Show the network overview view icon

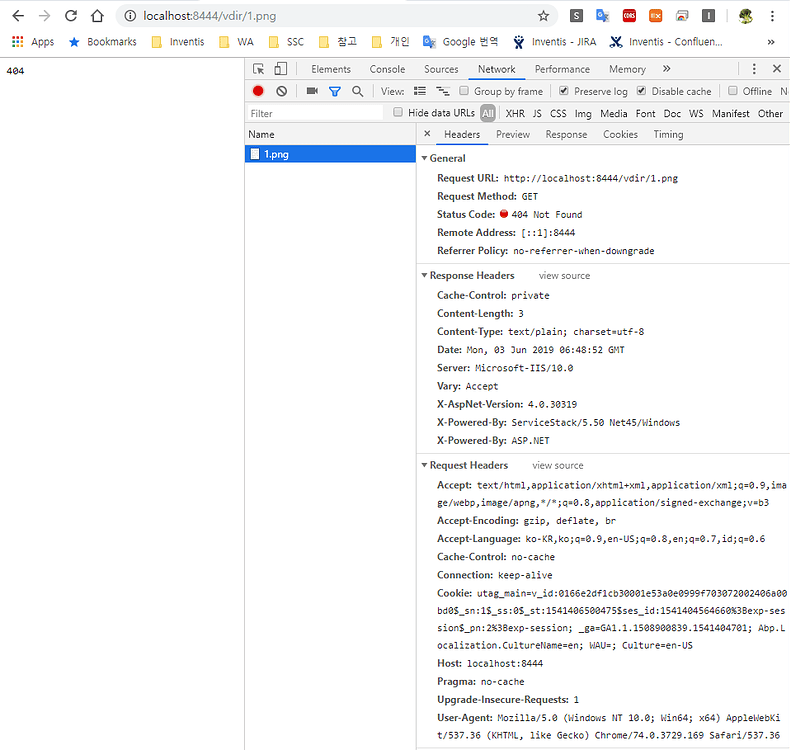point(443,91)
